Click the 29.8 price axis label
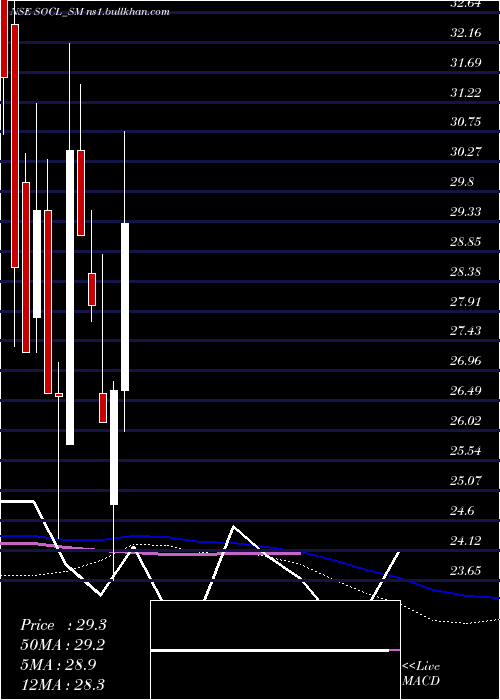Image resolution: width=500 pixels, height=700 pixels. point(462,182)
